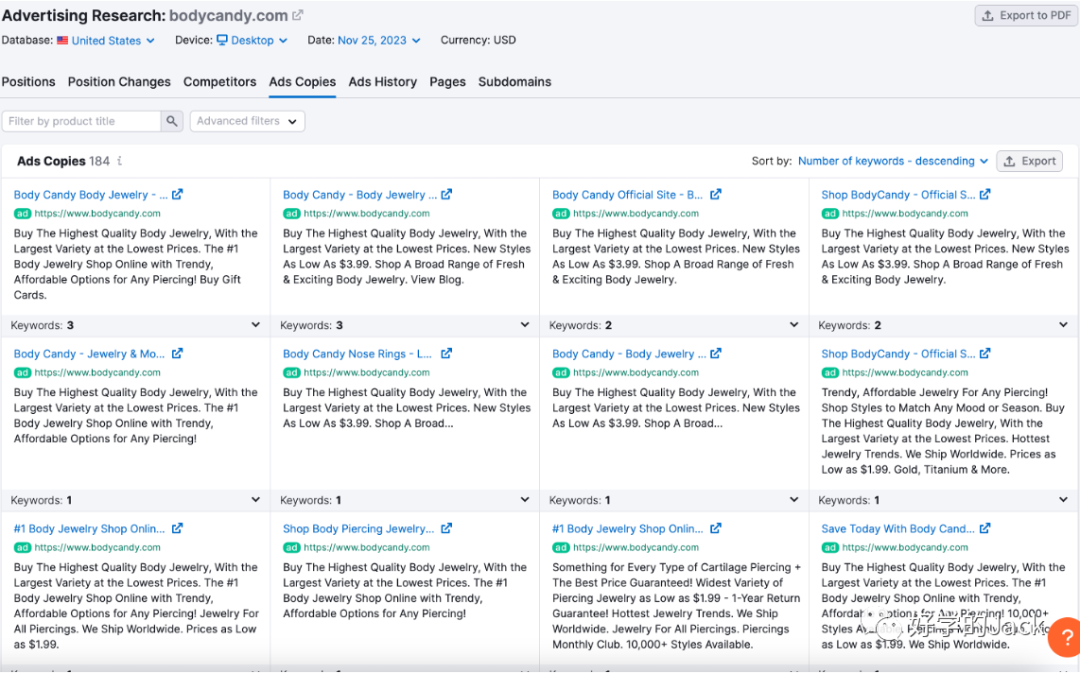This screenshot has width=1080, height=673.
Task: Click the 'Ads Copies 184' heading
Action: pyautogui.click(x=63, y=161)
